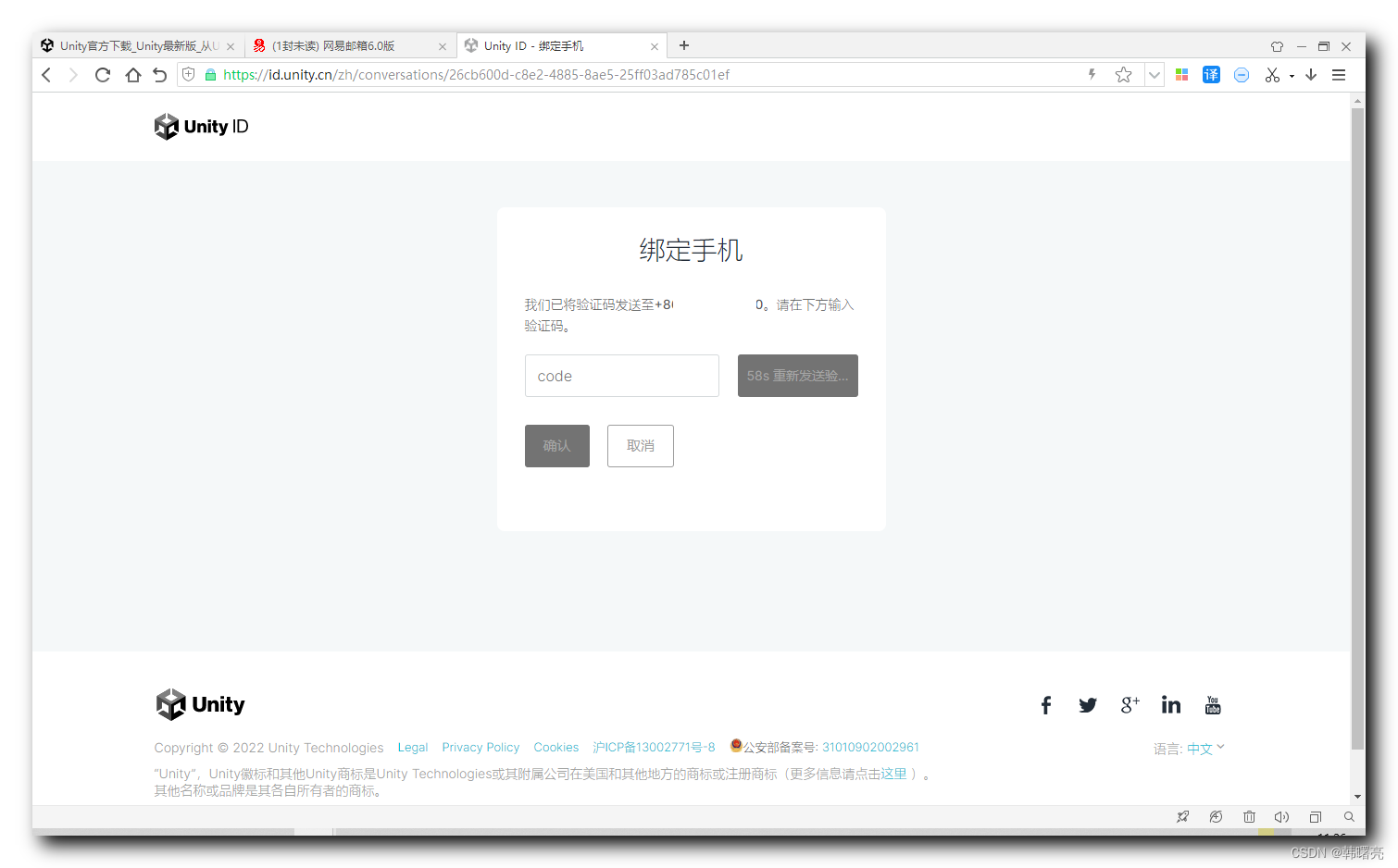Open the browser home page icon
Viewport: 1398px width, 868px height.
[x=133, y=75]
